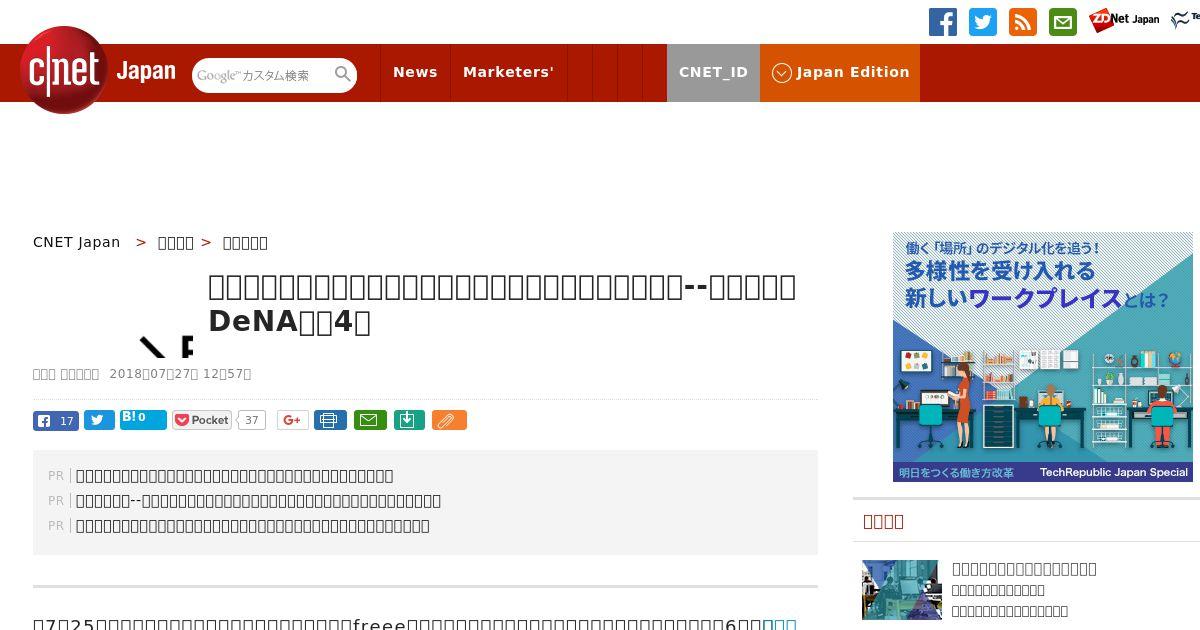
Task: Open the TechRepublic Japan Special ad banner
Action: pos(1043,357)
